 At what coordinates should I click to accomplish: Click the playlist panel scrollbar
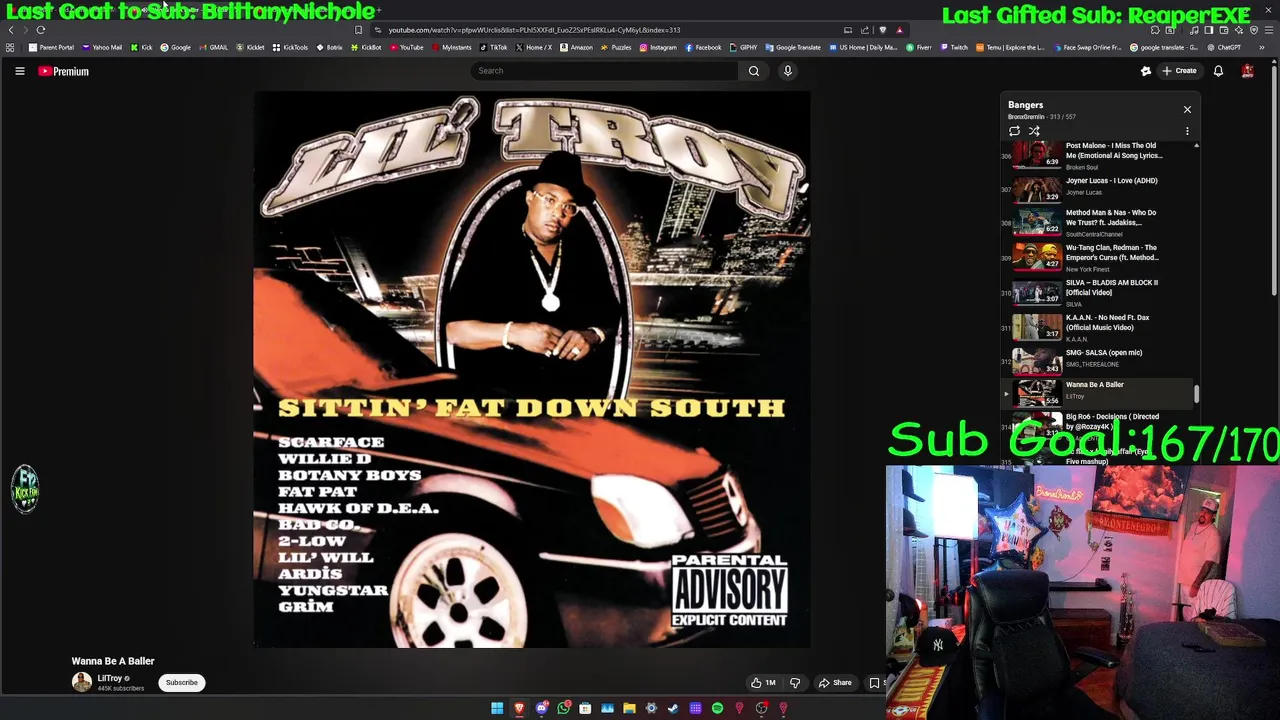point(1196,395)
